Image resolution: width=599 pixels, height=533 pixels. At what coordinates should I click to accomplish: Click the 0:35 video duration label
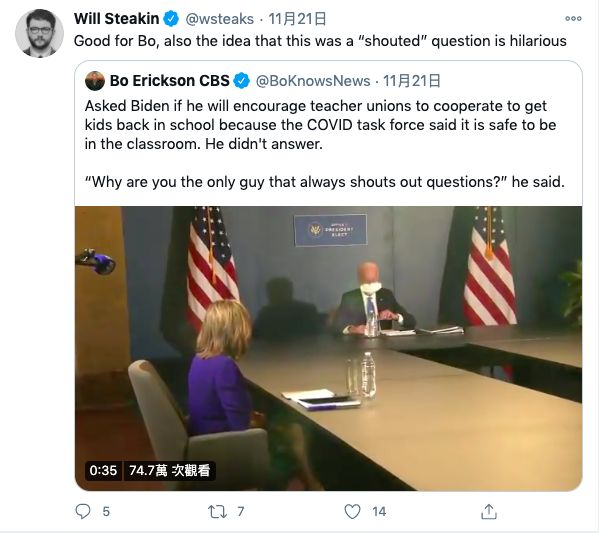(x=103, y=470)
